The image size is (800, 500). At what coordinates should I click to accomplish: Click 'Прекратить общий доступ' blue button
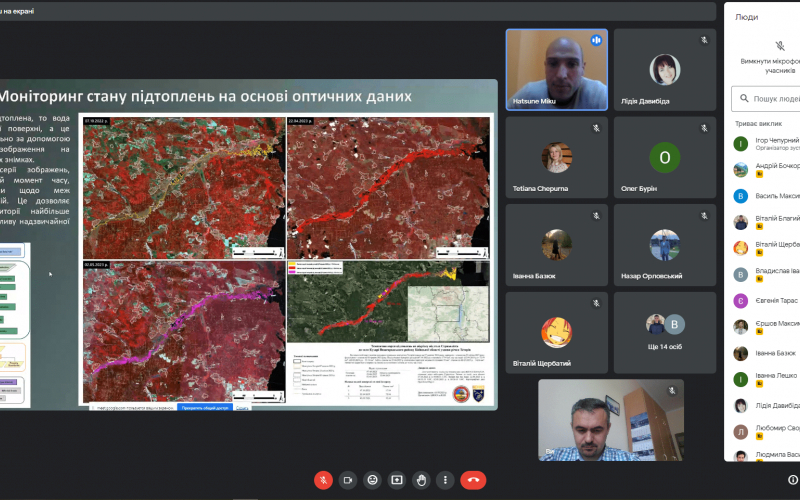point(205,408)
